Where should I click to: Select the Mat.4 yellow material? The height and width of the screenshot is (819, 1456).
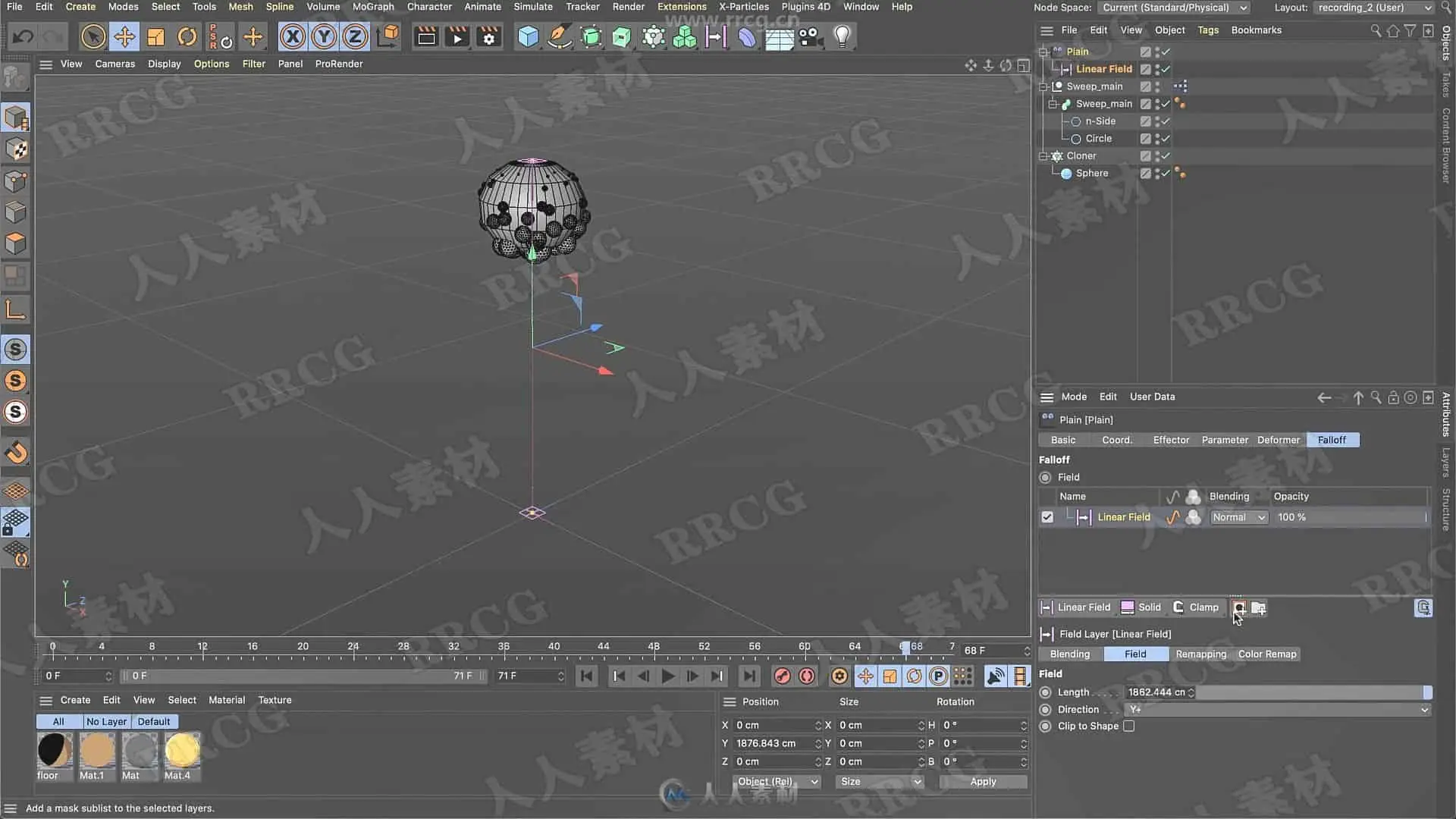(x=182, y=751)
